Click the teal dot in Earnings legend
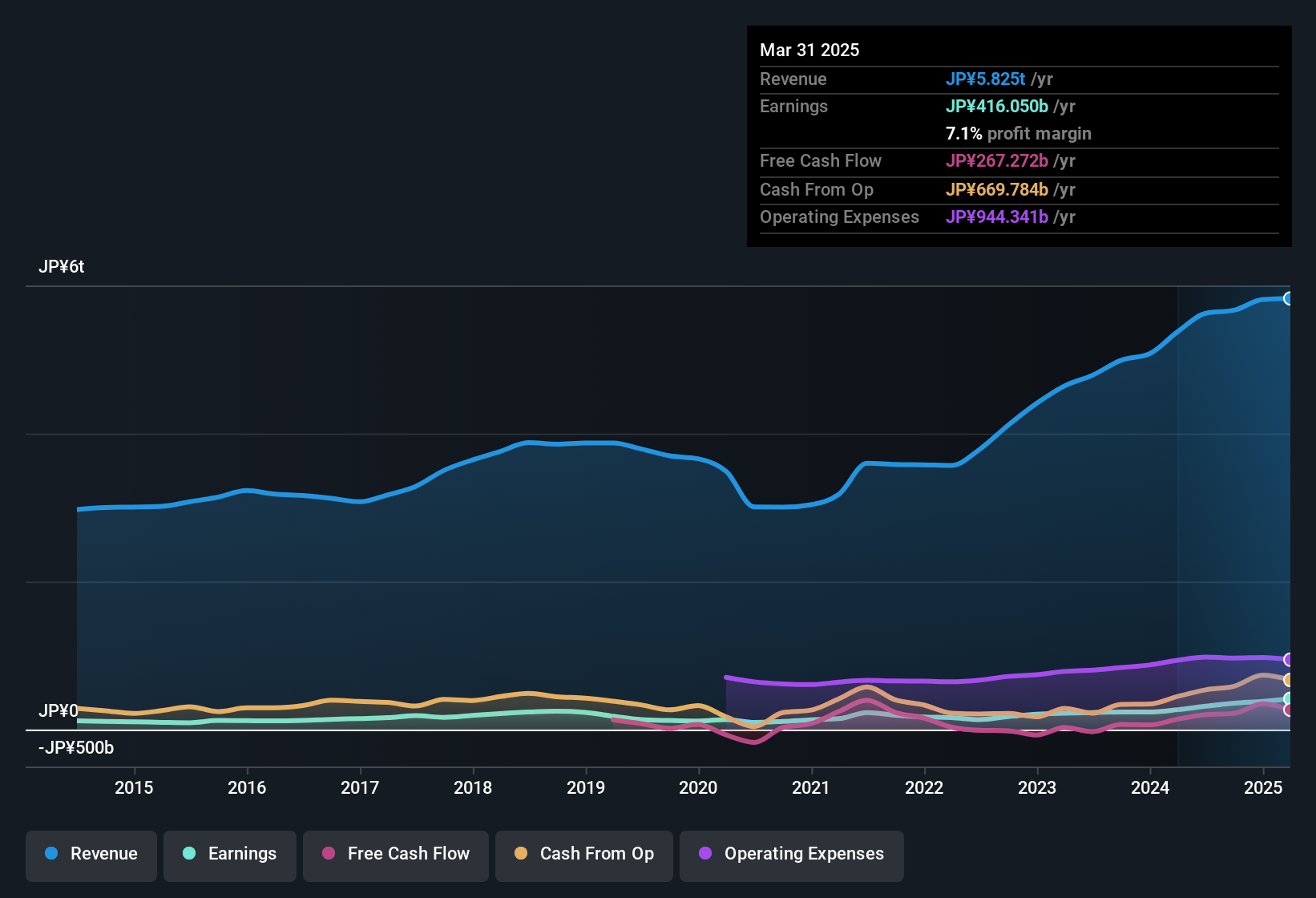Image resolution: width=1316 pixels, height=898 pixels. [x=189, y=853]
